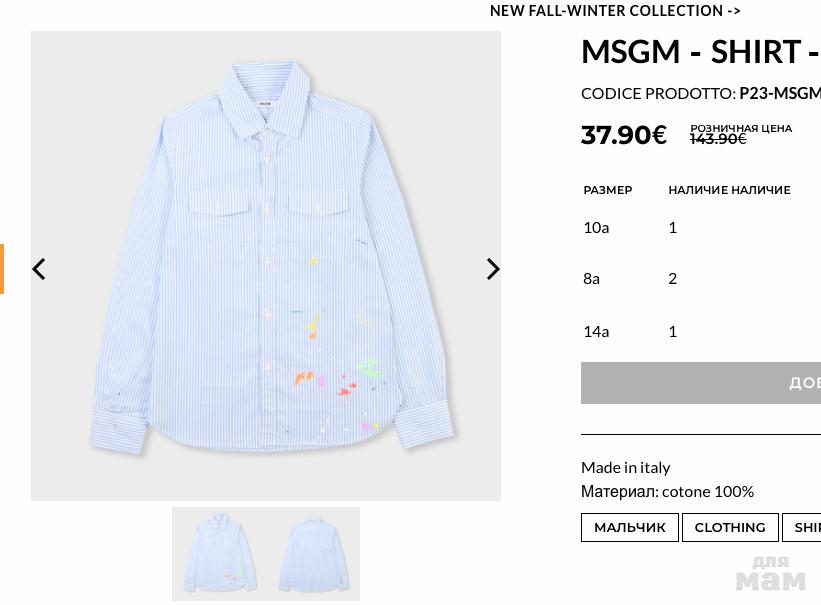Open the New Fall-Winter Collection link
This screenshot has height=605, width=821.
click(x=615, y=11)
